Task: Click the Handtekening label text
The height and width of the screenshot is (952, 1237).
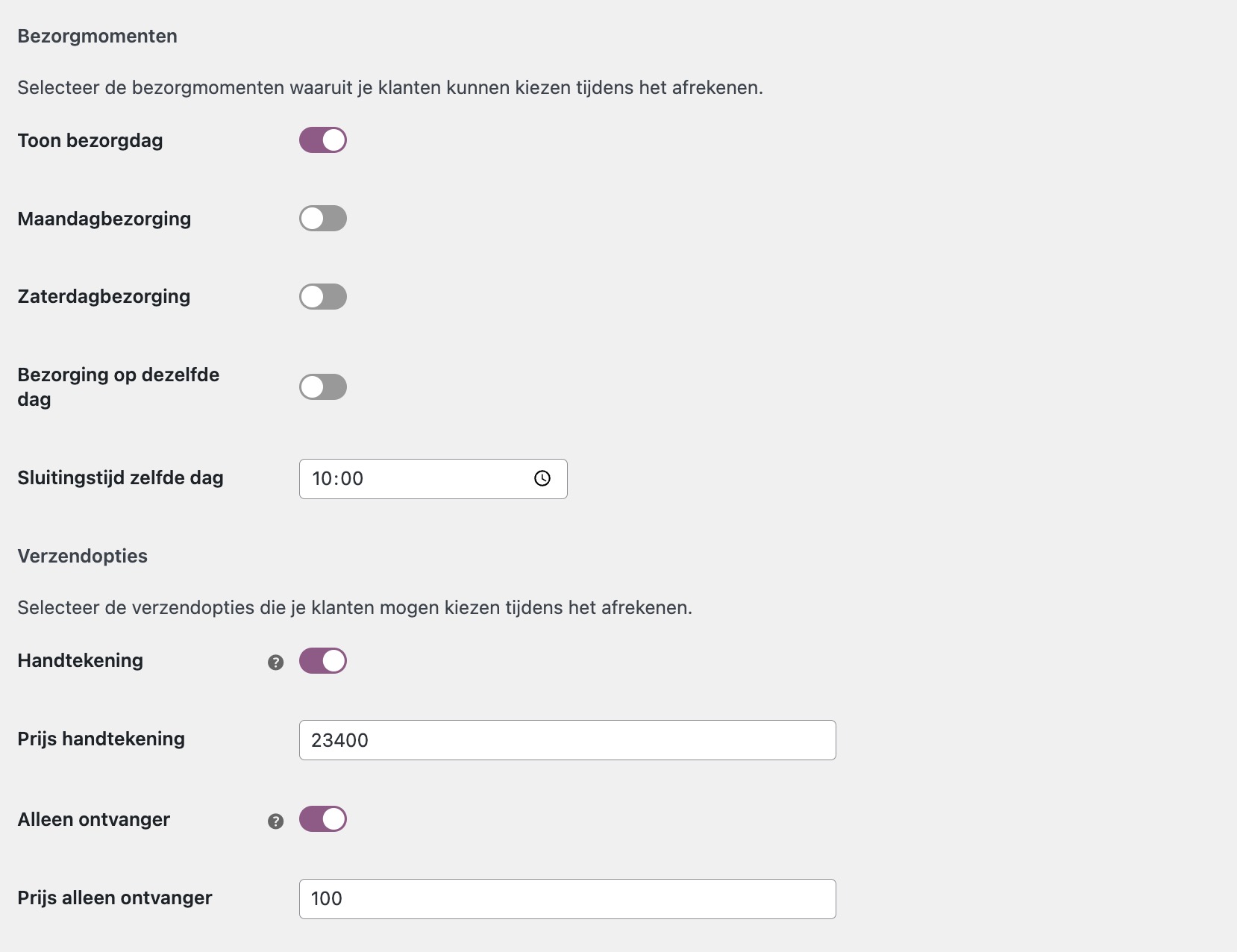Action: point(79,660)
